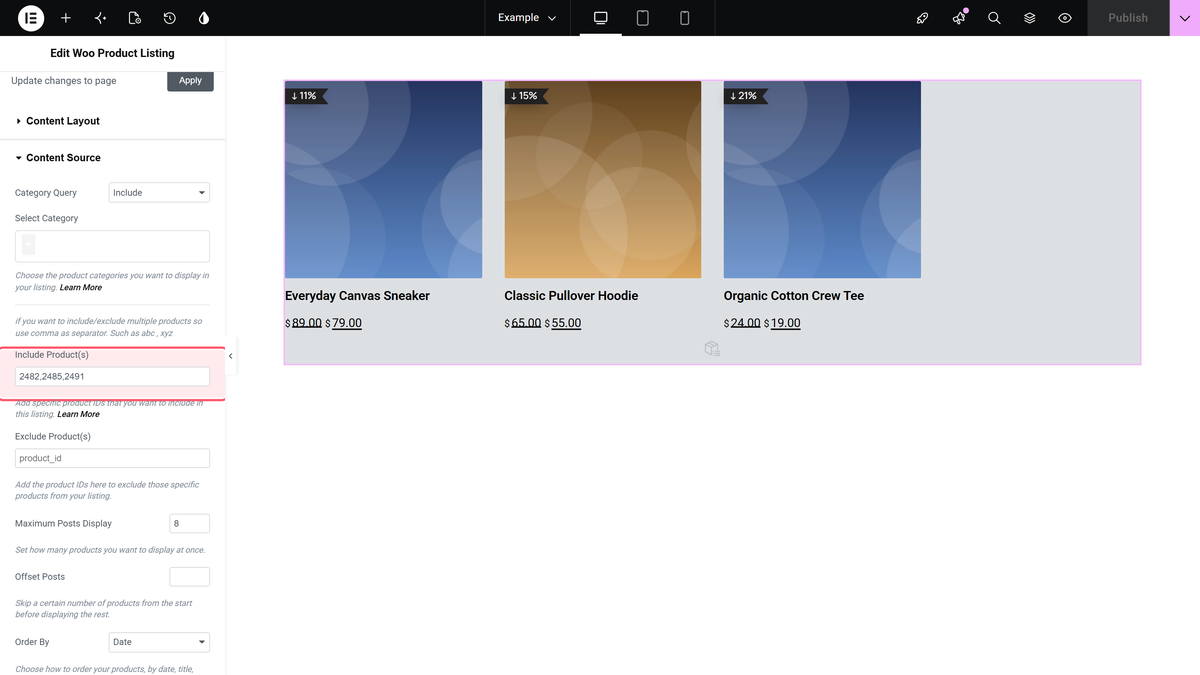Open Learn More link under Include Product(s)
This screenshot has width=1200, height=675.
pyautogui.click(x=78, y=414)
